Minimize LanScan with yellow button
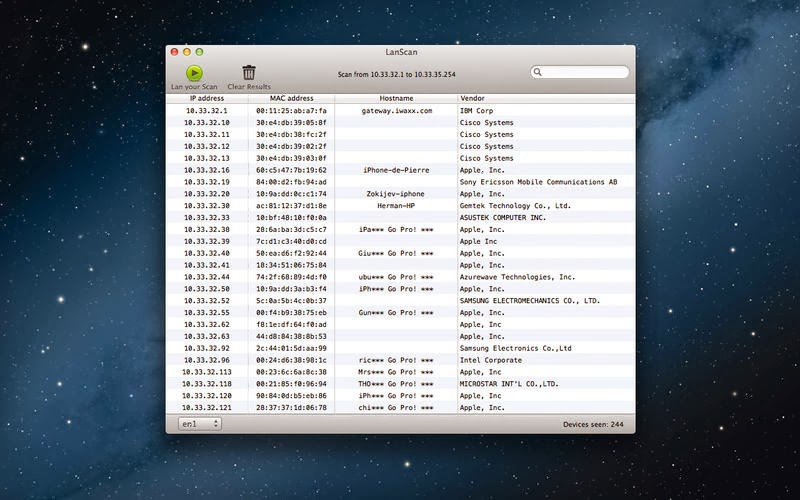Screen dimensions: 800x500 (187, 52)
